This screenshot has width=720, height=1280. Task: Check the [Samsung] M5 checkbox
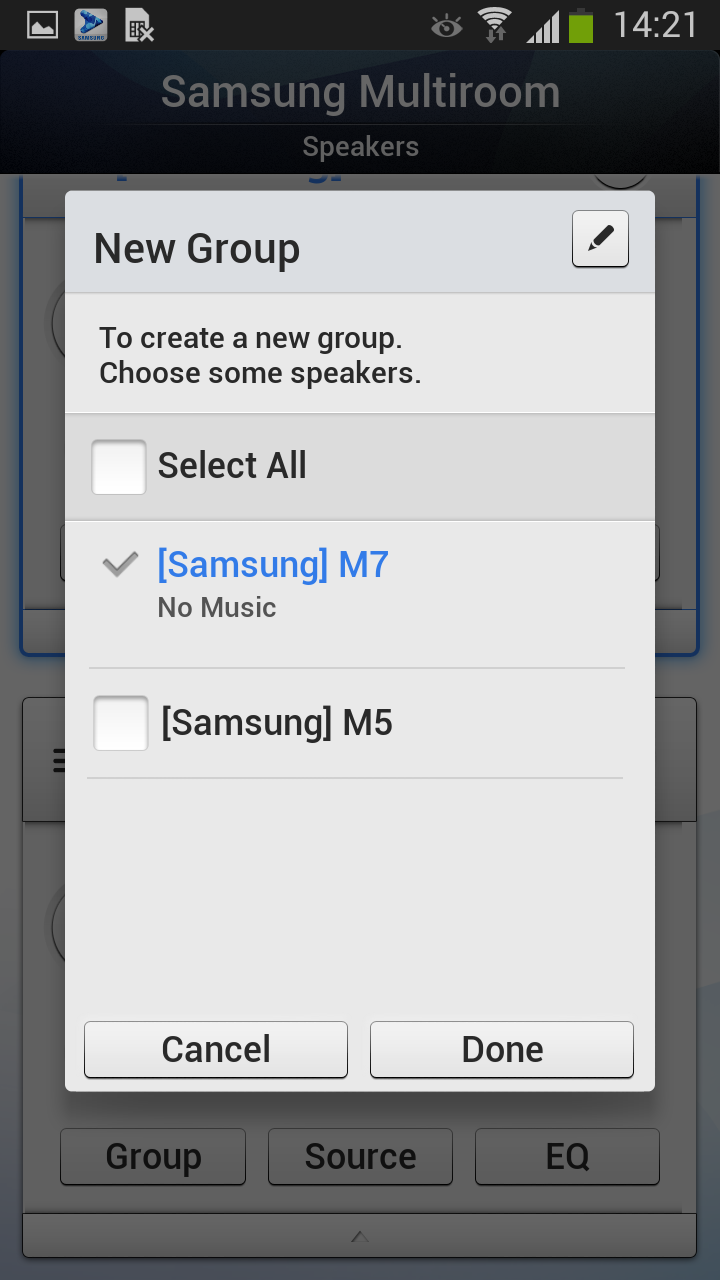coord(121,723)
